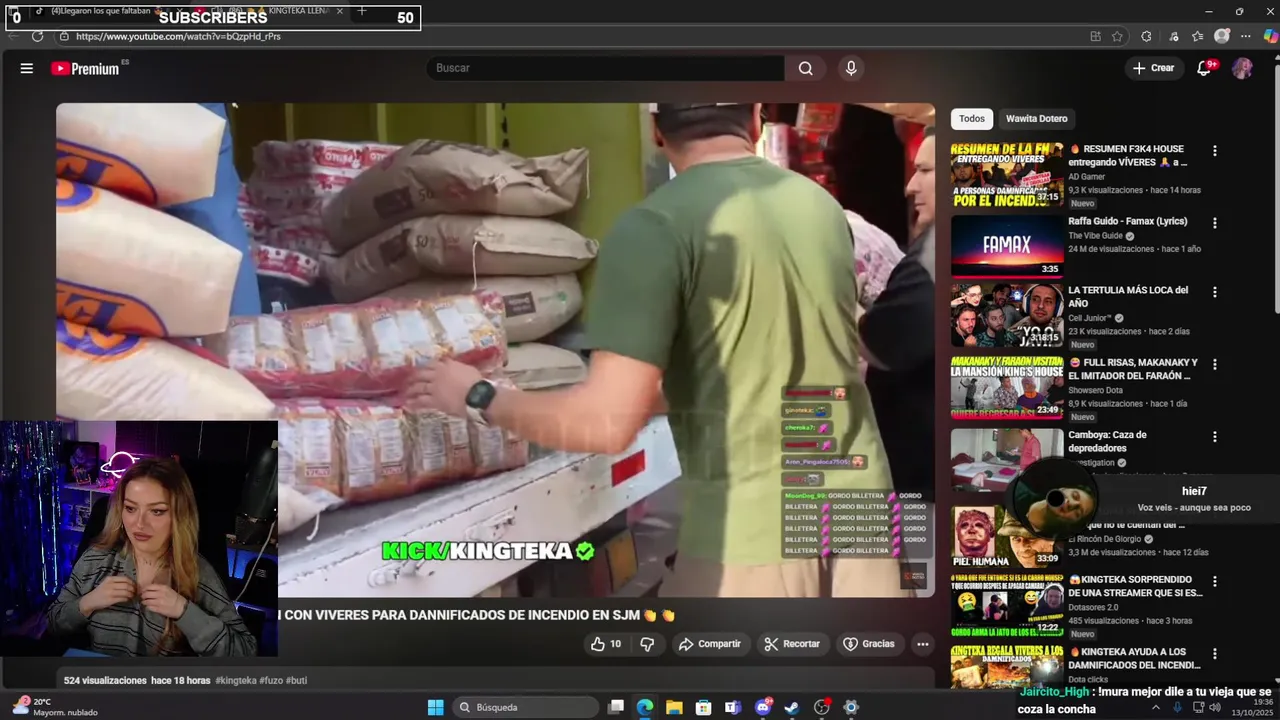The width and height of the screenshot is (1280, 720).
Task: Open Kingteka sorprendido 12:22 thumbnail
Action: tap(1007, 606)
